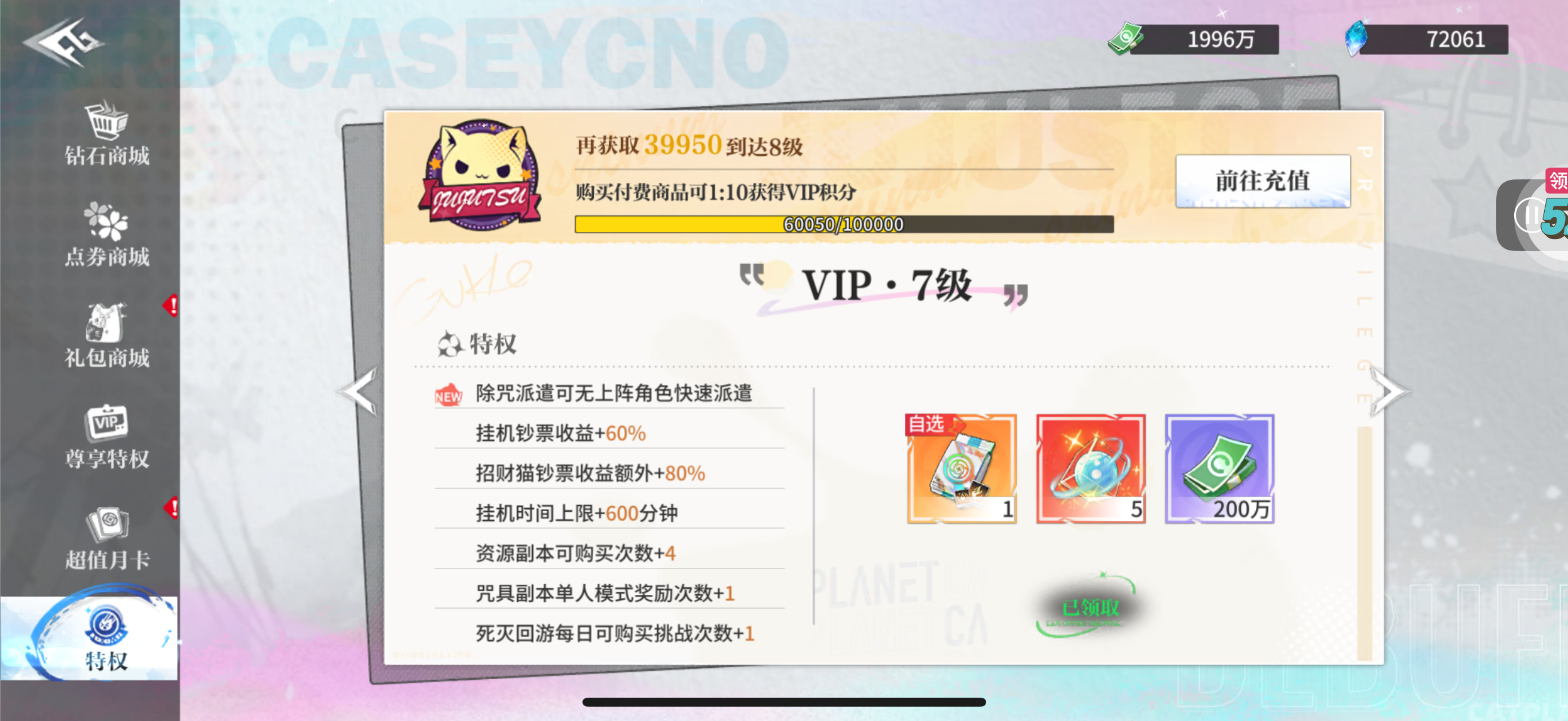The width and height of the screenshot is (1568, 721).
Task: Click the green cash currency icon
Action: click(1125, 39)
